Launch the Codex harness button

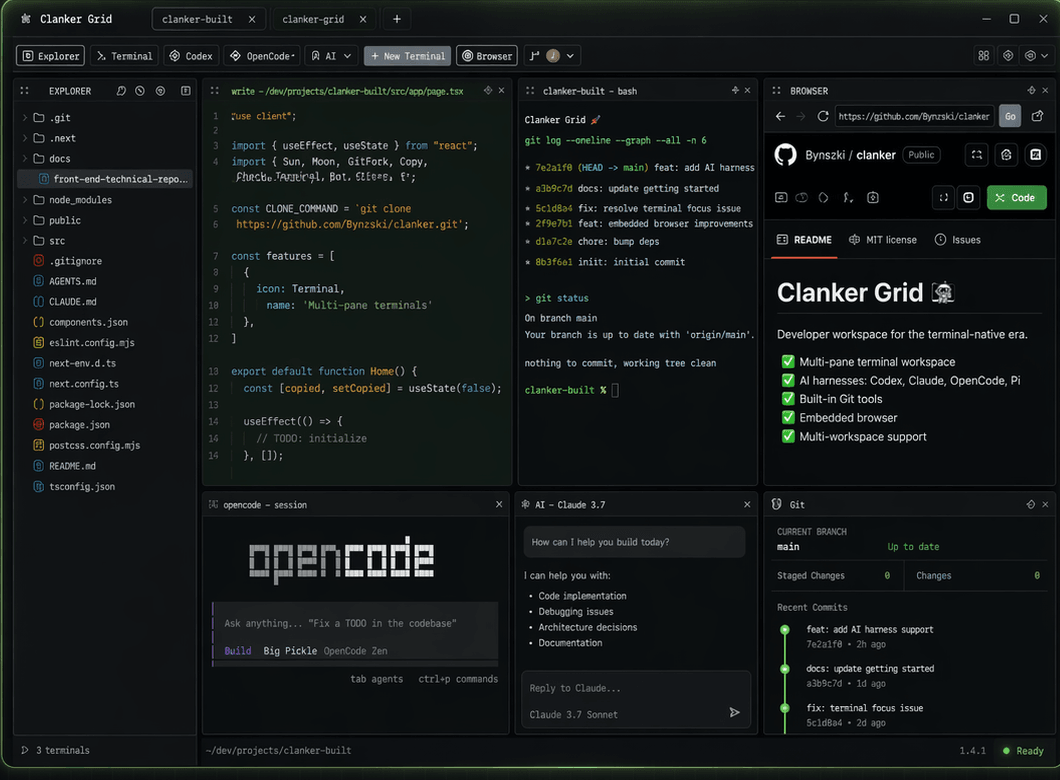(x=191, y=56)
